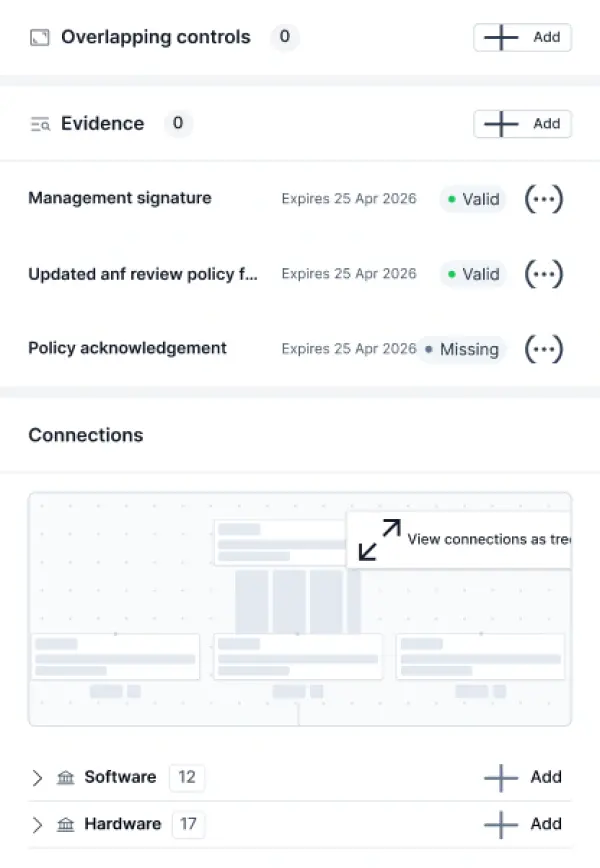Open the Policy acknowledgement evidence entry
The image size is (600, 868).
127,348
